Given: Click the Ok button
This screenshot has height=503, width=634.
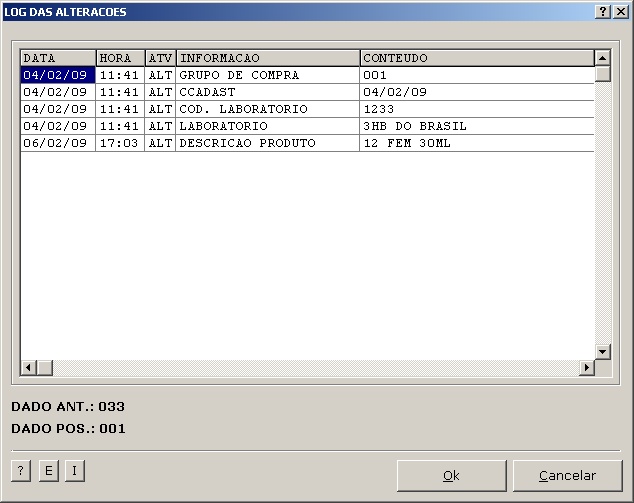Looking at the screenshot, I should pyautogui.click(x=450, y=476).
